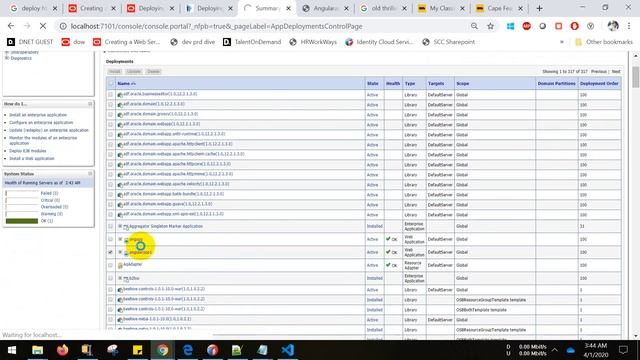Switch to the Creating browser tab
The height and width of the screenshot is (360, 640).
pyautogui.click(x=92, y=8)
